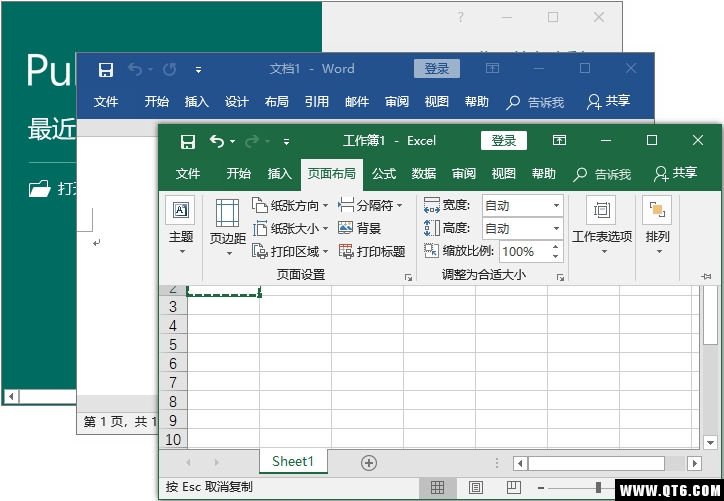The height and width of the screenshot is (501, 724).
Task: Select row 7 header in Excel
Action: pos(173,382)
